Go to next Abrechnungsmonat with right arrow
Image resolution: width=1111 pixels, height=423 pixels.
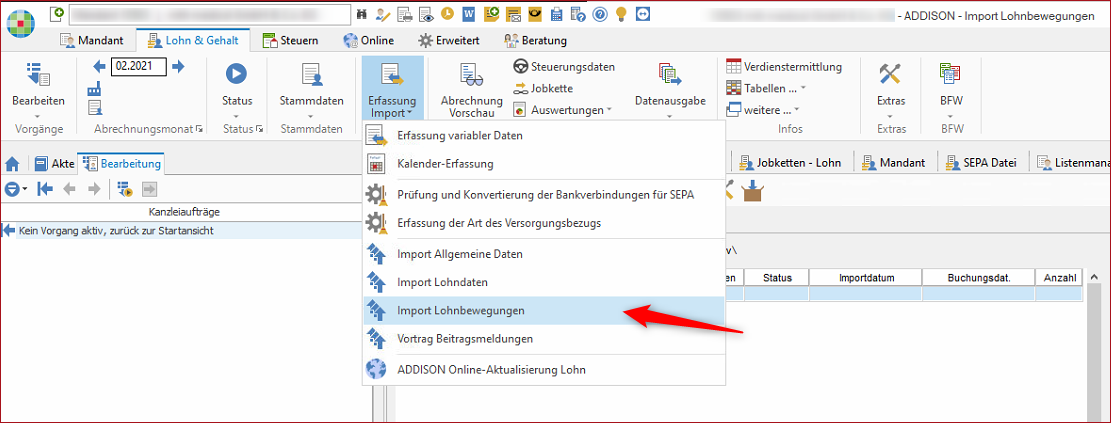point(178,66)
